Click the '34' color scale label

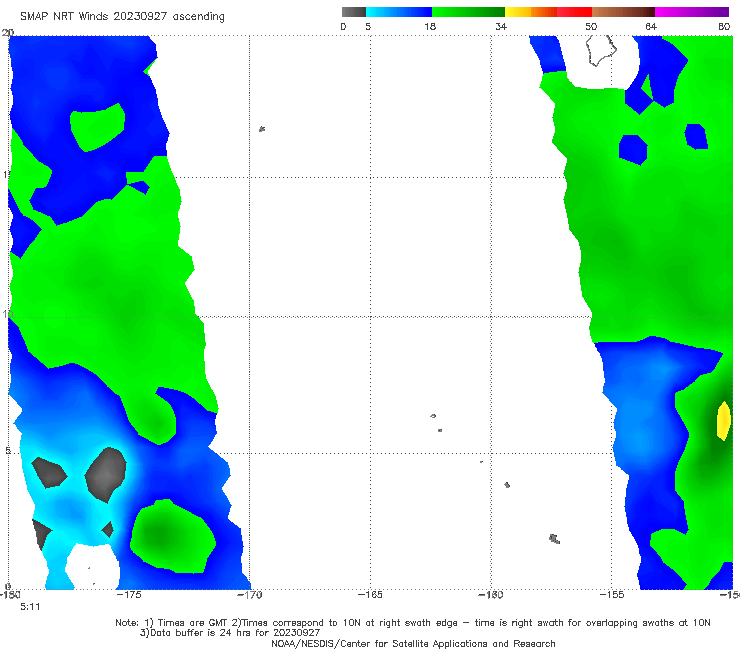pyautogui.click(x=501, y=26)
